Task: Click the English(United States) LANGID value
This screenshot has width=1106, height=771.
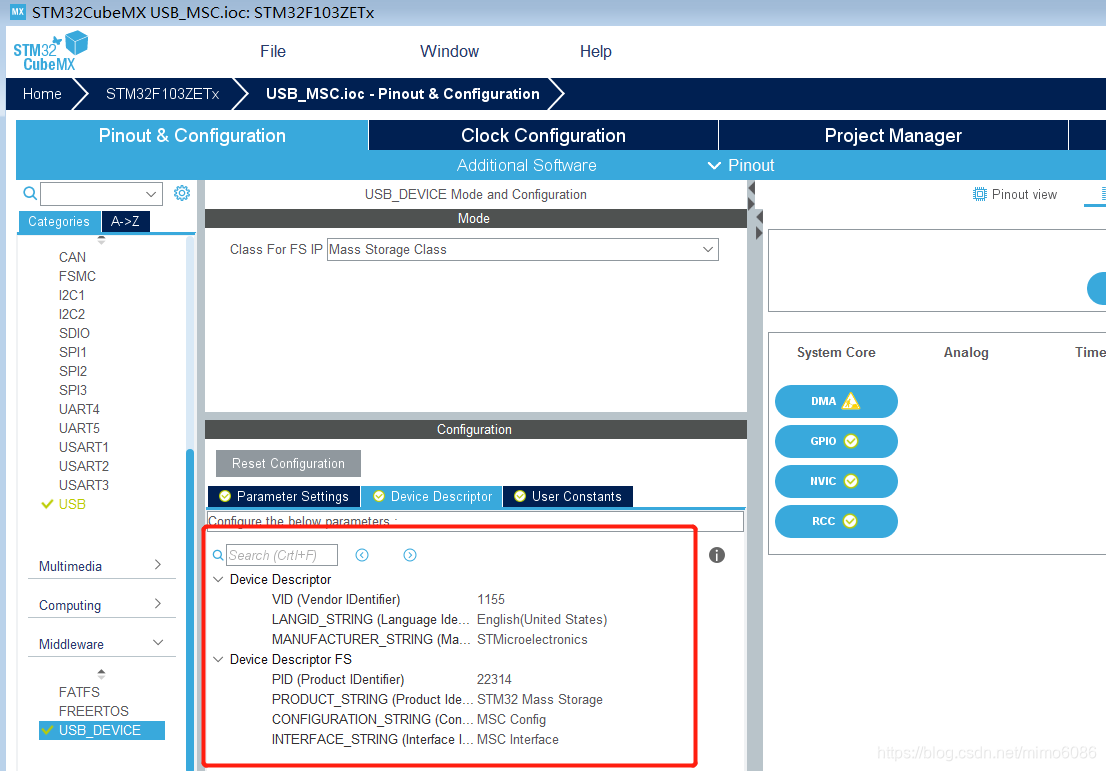Action: pos(542,619)
